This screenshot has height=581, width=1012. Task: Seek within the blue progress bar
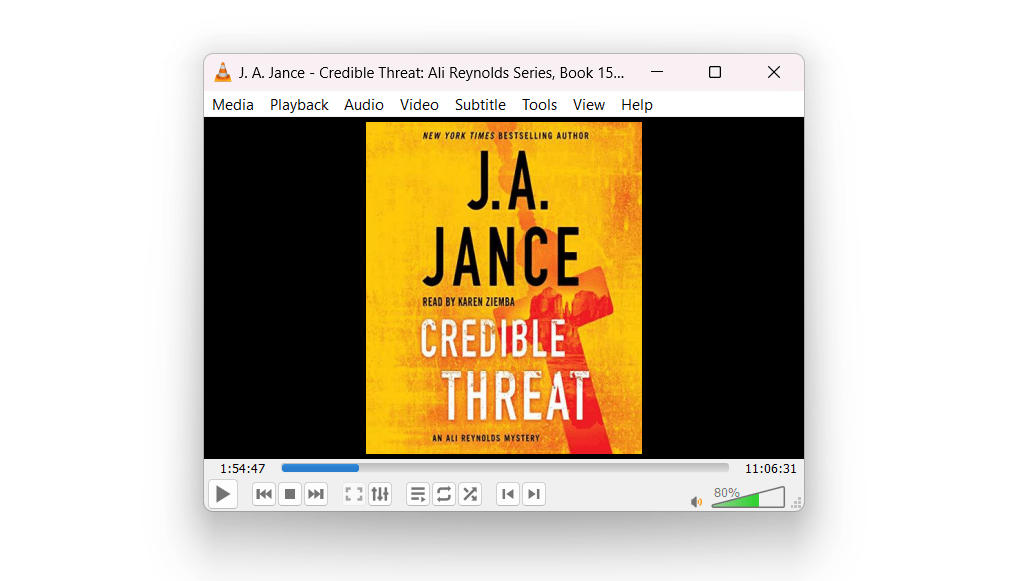click(505, 468)
